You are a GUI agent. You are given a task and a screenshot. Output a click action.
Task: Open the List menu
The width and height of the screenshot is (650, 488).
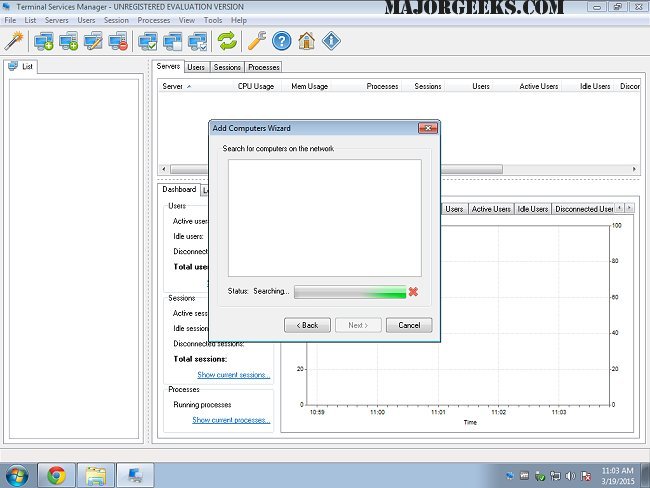point(30,20)
